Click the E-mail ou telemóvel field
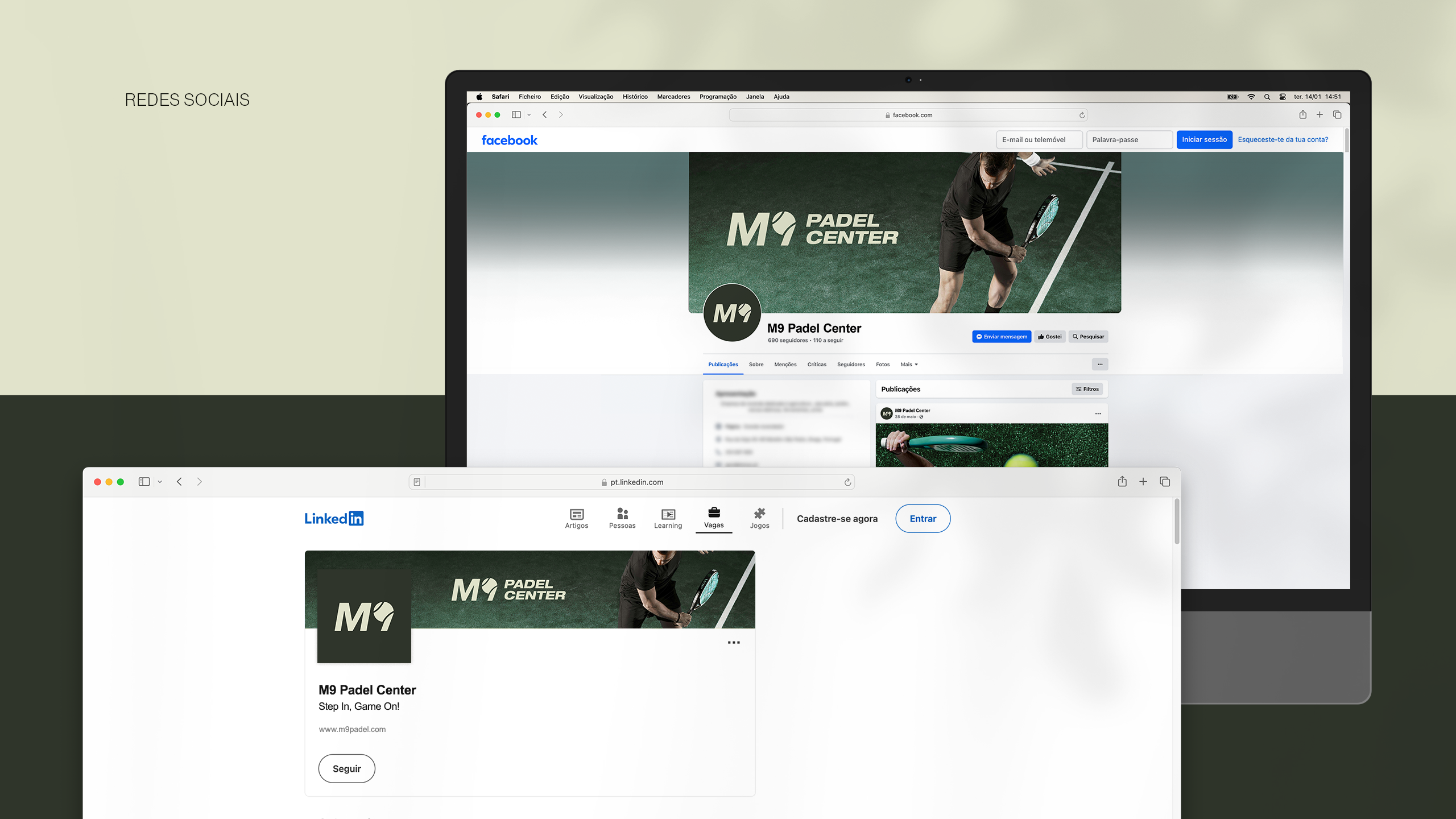Viewport: 1456px width, 819px height. pos(1039,139)
